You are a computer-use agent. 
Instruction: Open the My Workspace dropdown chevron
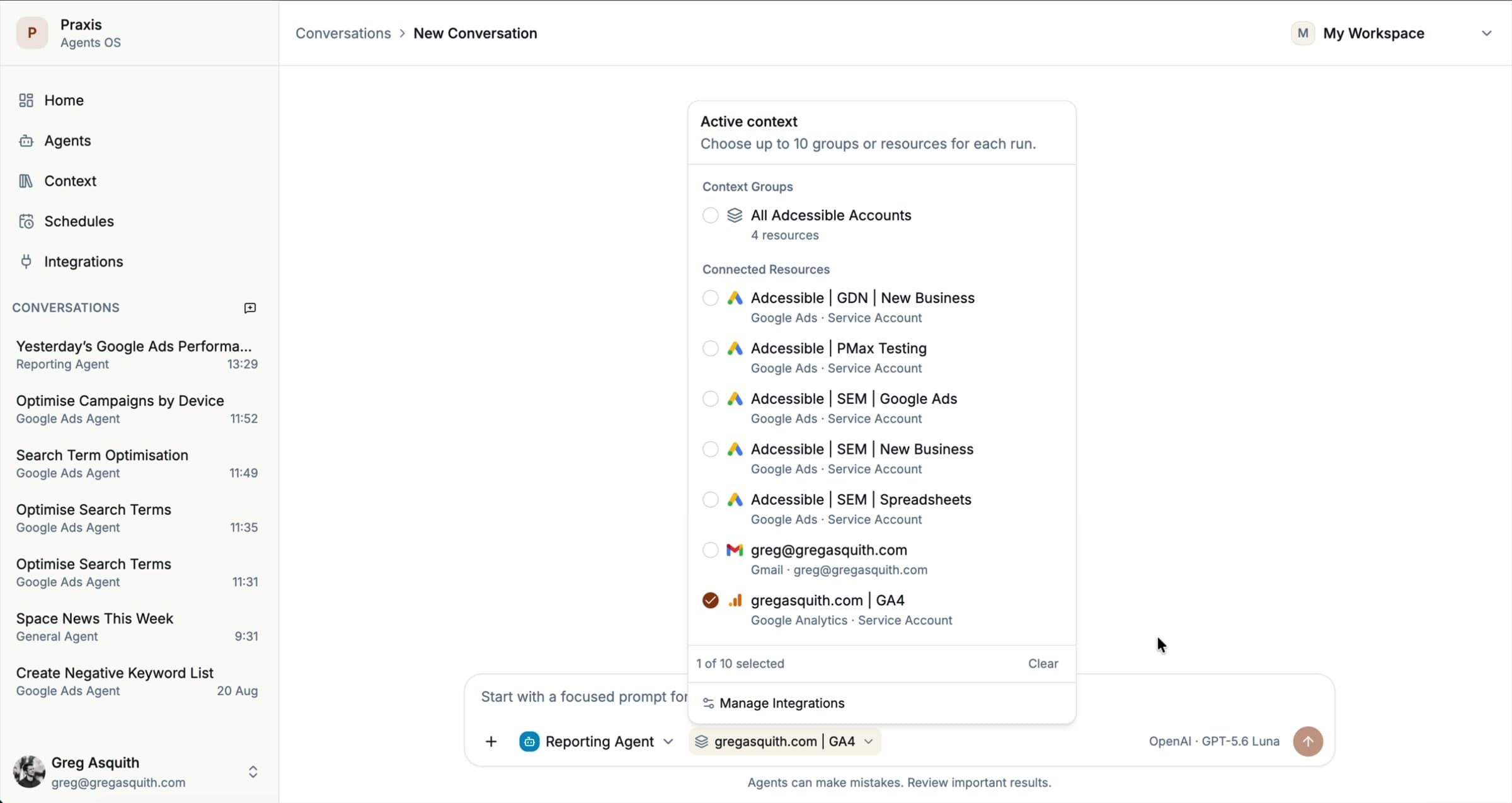(1487, 33)
